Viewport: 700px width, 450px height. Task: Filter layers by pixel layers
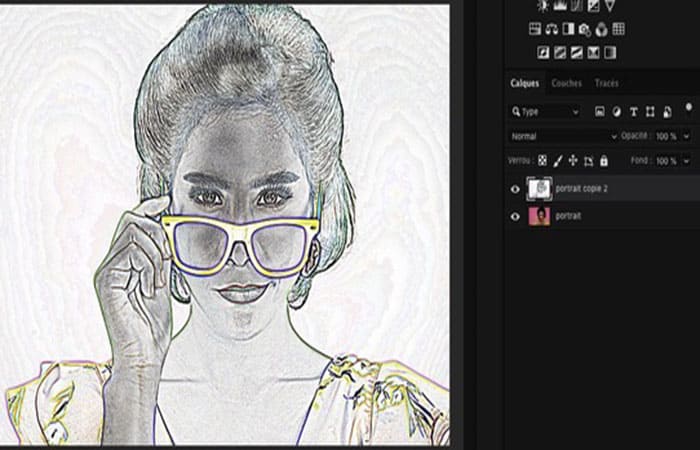(600, 112)
